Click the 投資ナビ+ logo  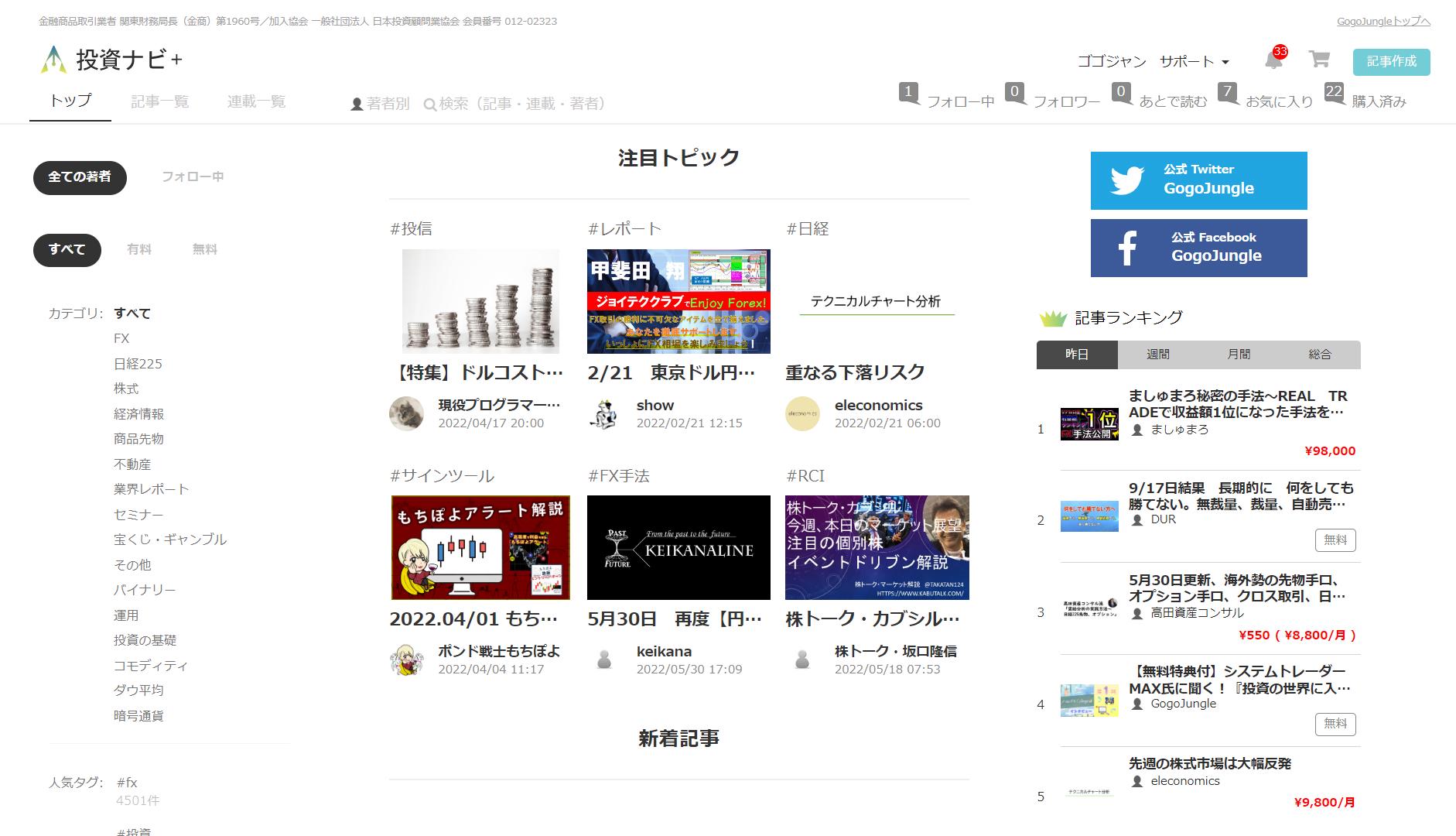coord(113,60)
